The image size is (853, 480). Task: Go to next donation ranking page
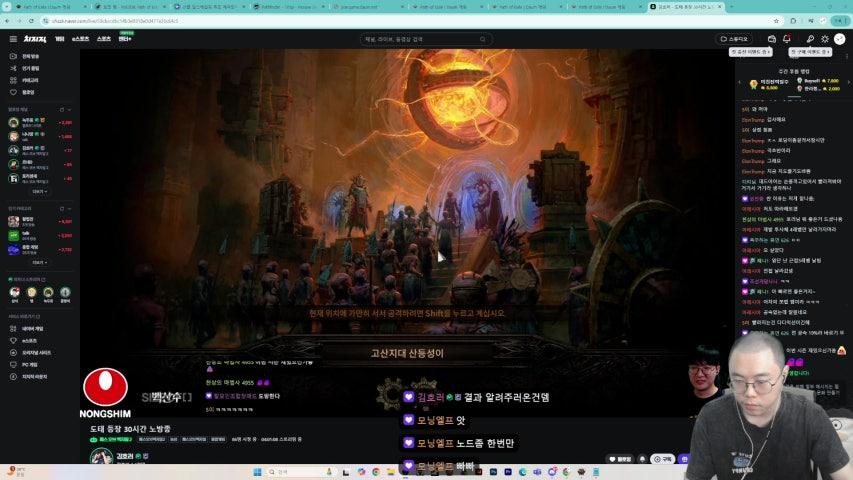click(849, 83)
